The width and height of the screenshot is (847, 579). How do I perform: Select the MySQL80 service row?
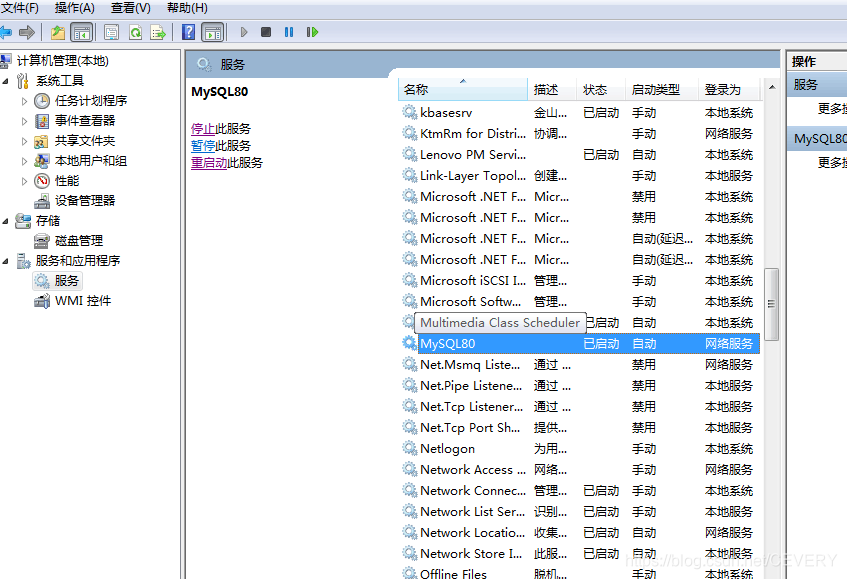coord(581,344)
